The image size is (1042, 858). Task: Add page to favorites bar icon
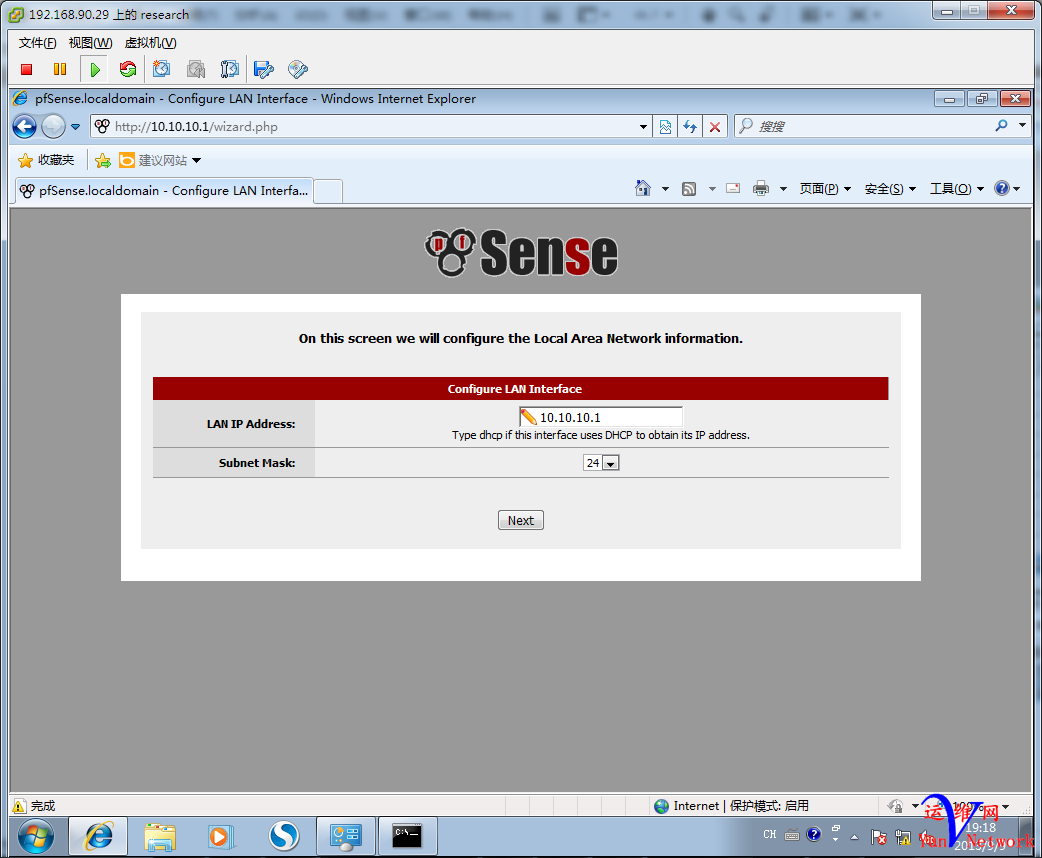103,160
